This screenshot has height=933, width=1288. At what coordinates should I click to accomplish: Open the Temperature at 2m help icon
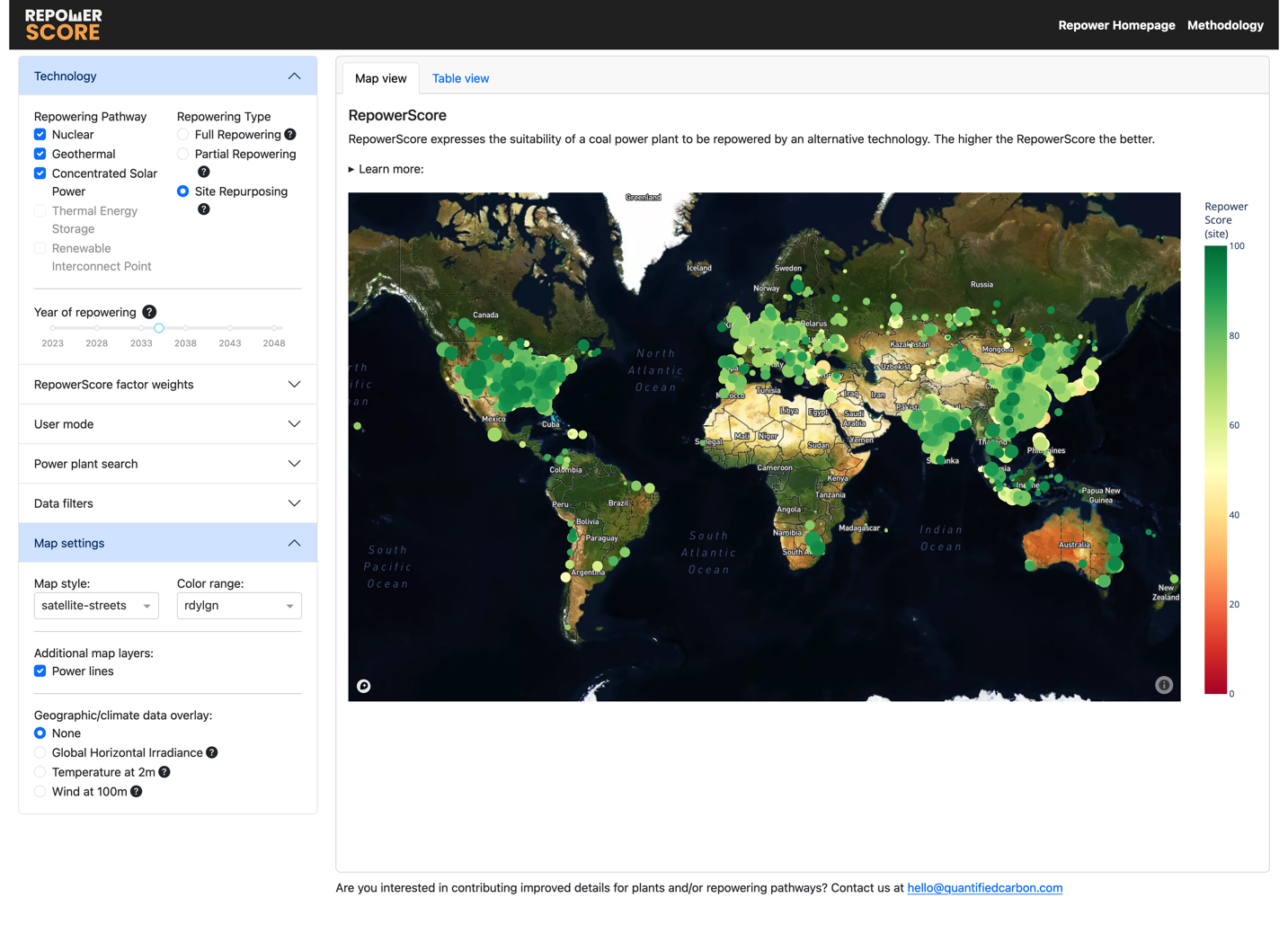[x=164, y=772]
